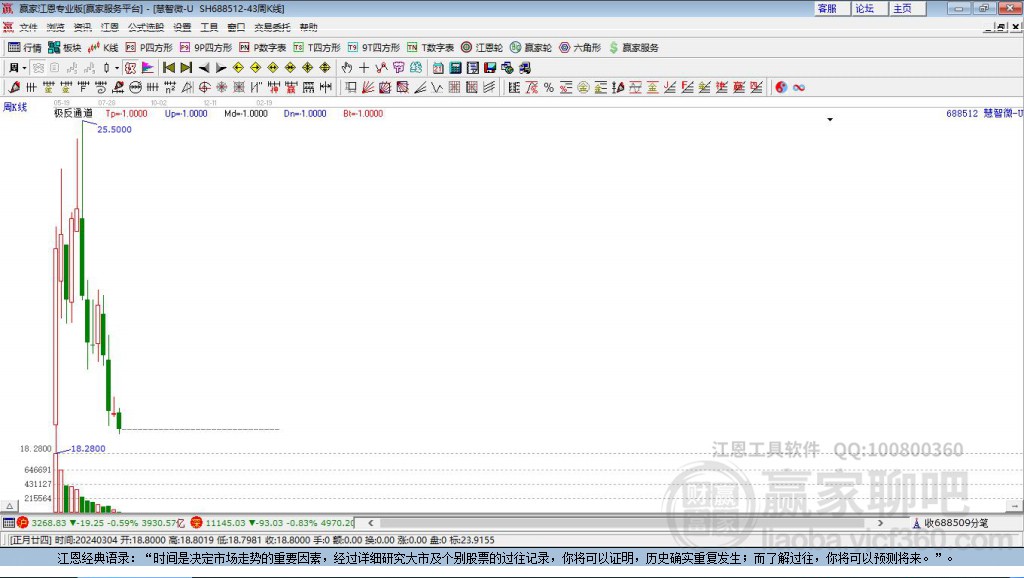Image resolution: width=1024 pixels, height=578 pixels.
Task: Move chart left with black arrow
Action: point(204,67)
